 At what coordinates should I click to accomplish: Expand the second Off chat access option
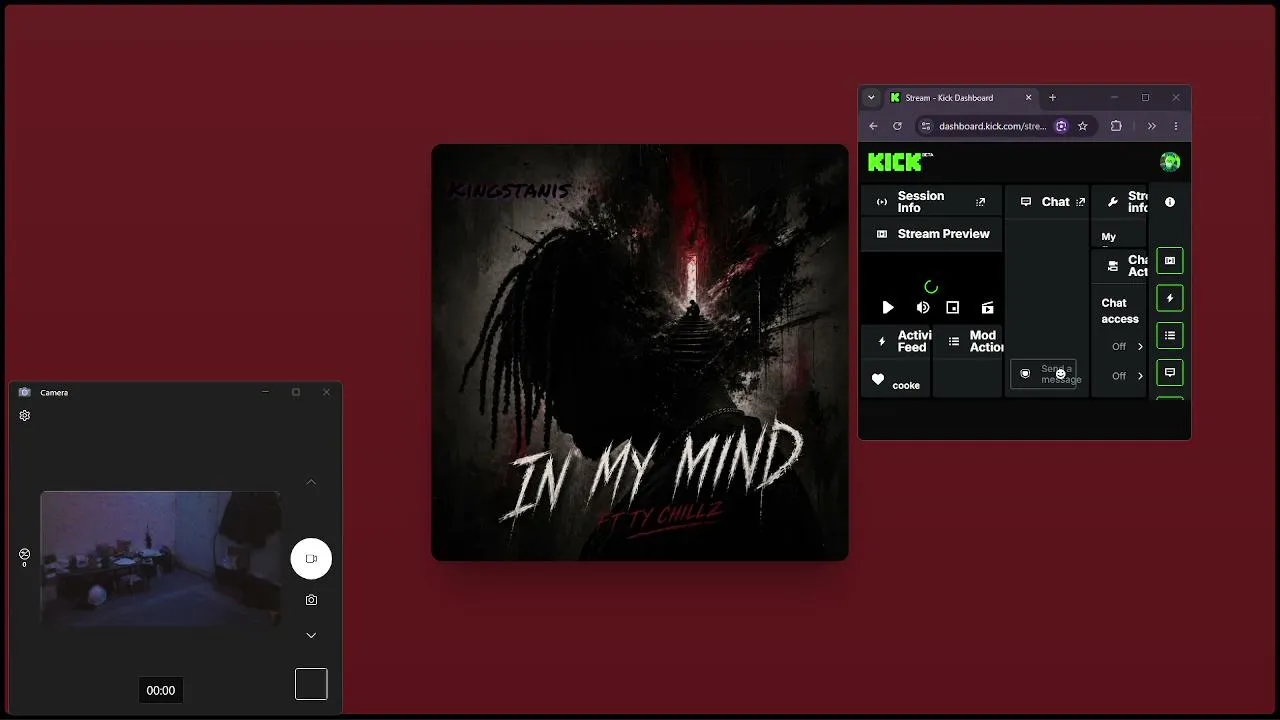click(1127, 376)
